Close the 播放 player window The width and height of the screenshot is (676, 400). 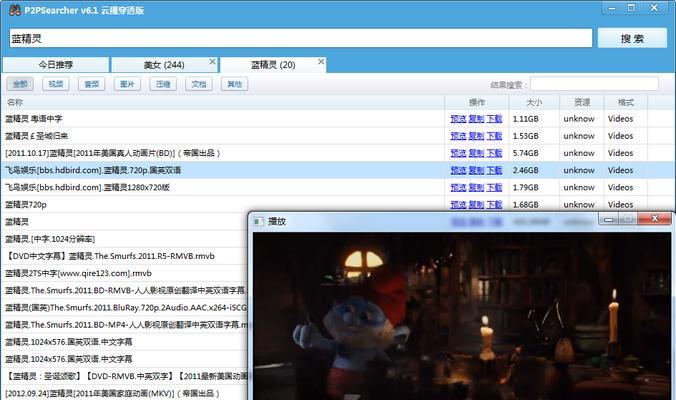(654, 219)
